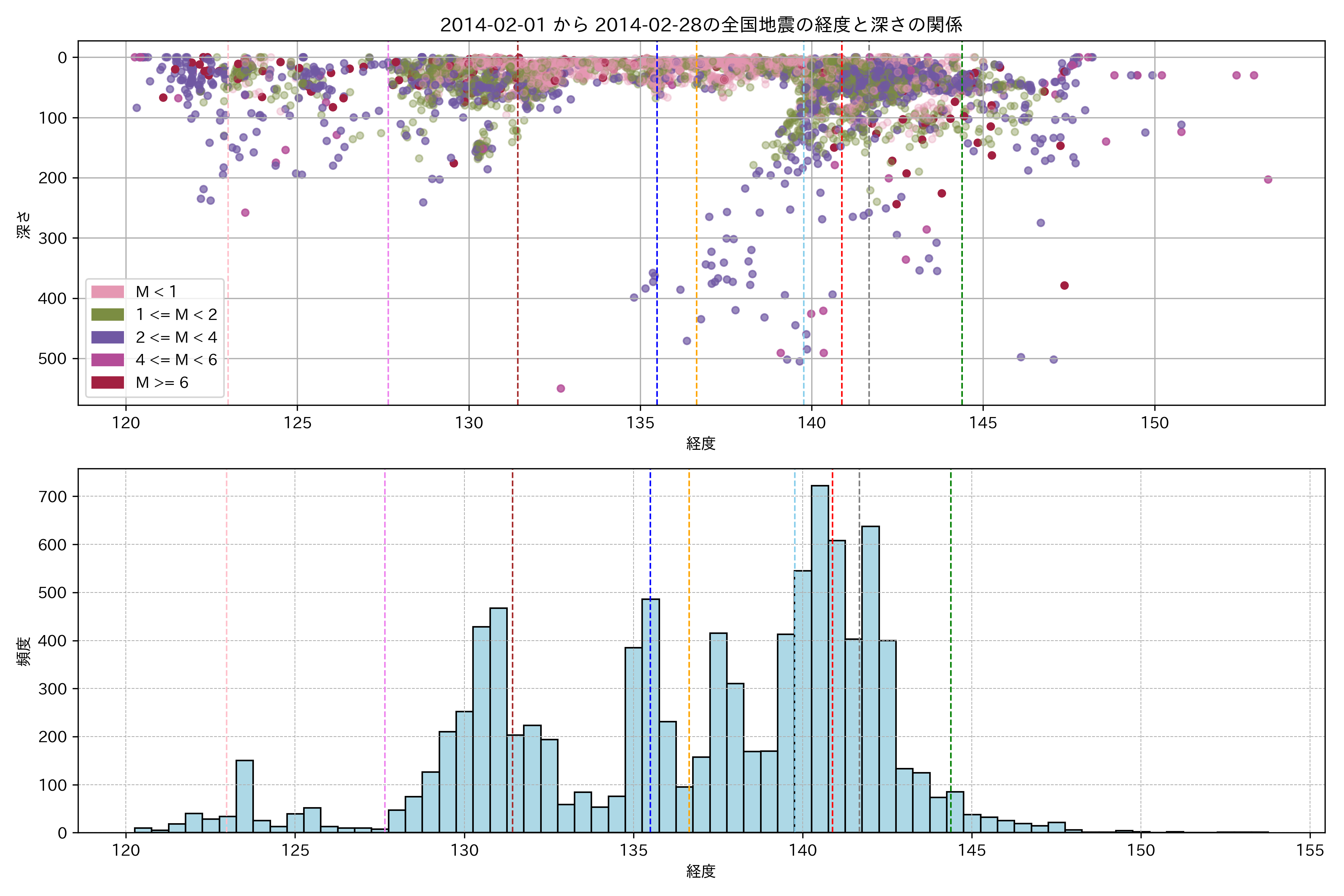Click the dark red scatter point near depth 400
Screen dimensions: 1344x896
click(1064, 286)
